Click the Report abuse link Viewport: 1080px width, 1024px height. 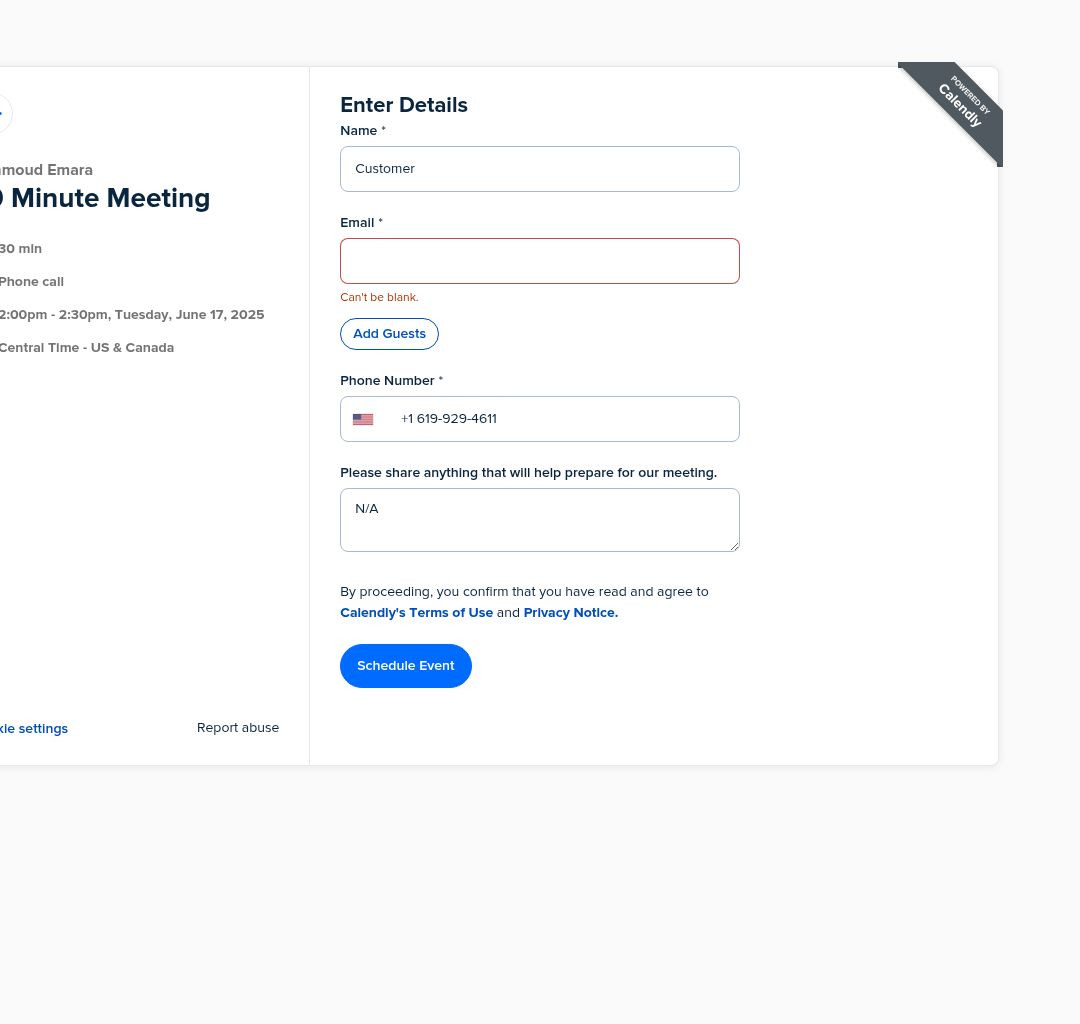(238, 728)
